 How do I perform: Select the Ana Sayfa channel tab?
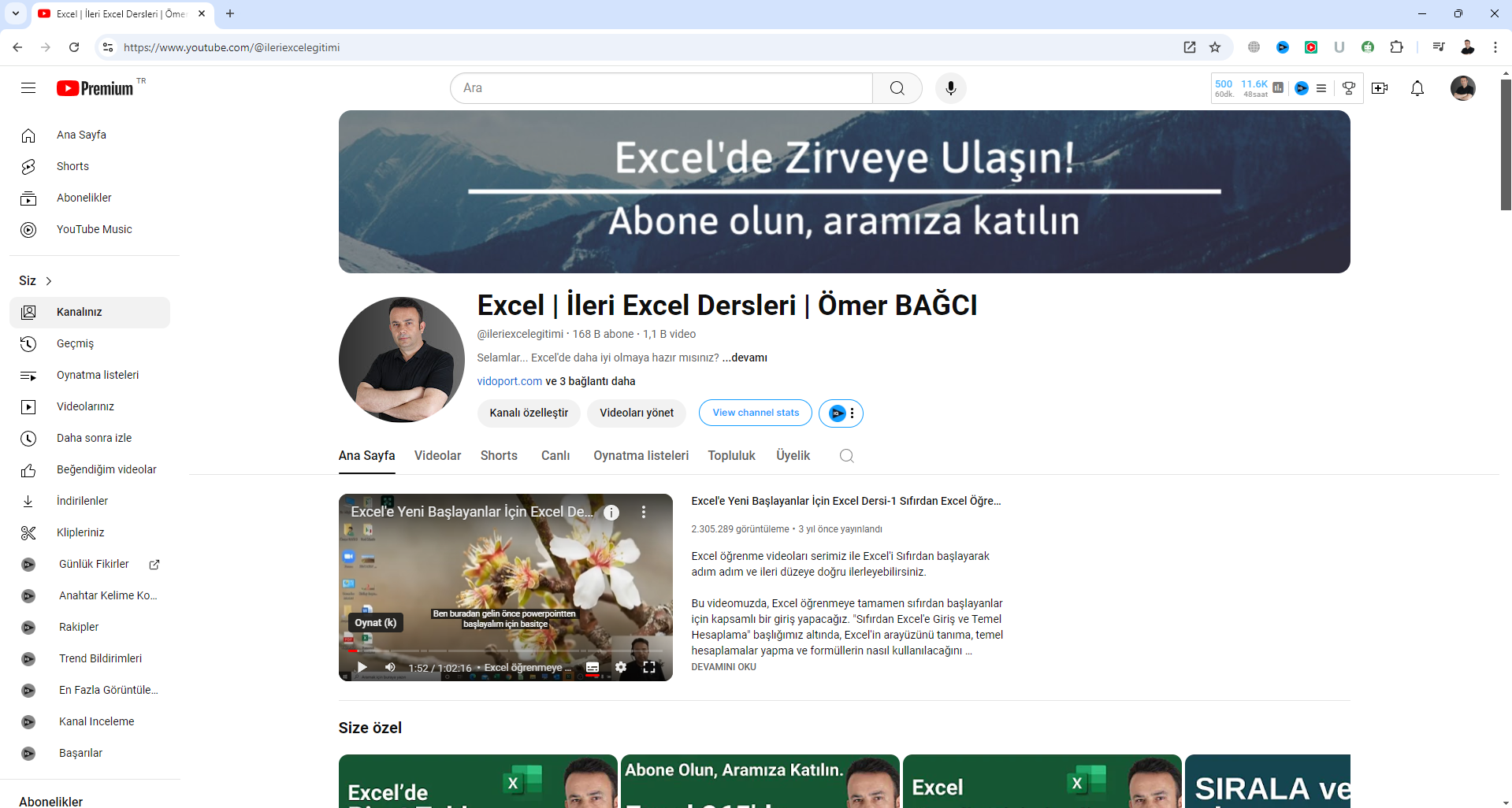(366, 456)
